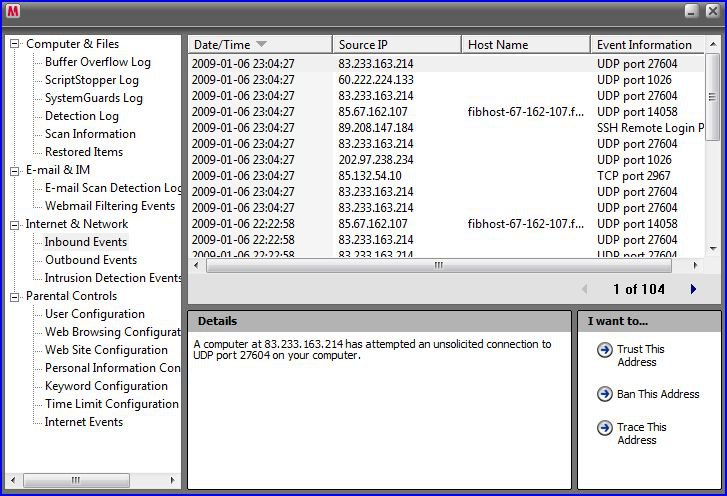727x496 pixels.
Task: Collapse the Parental Controls tree node
Action: (x=15, y=297)
